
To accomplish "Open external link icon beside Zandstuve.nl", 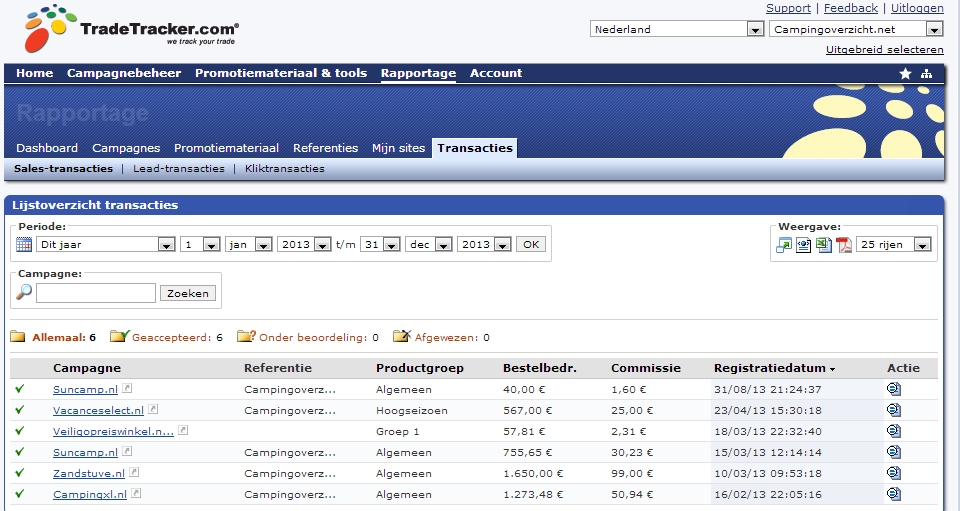I will (x=134, y=472).
